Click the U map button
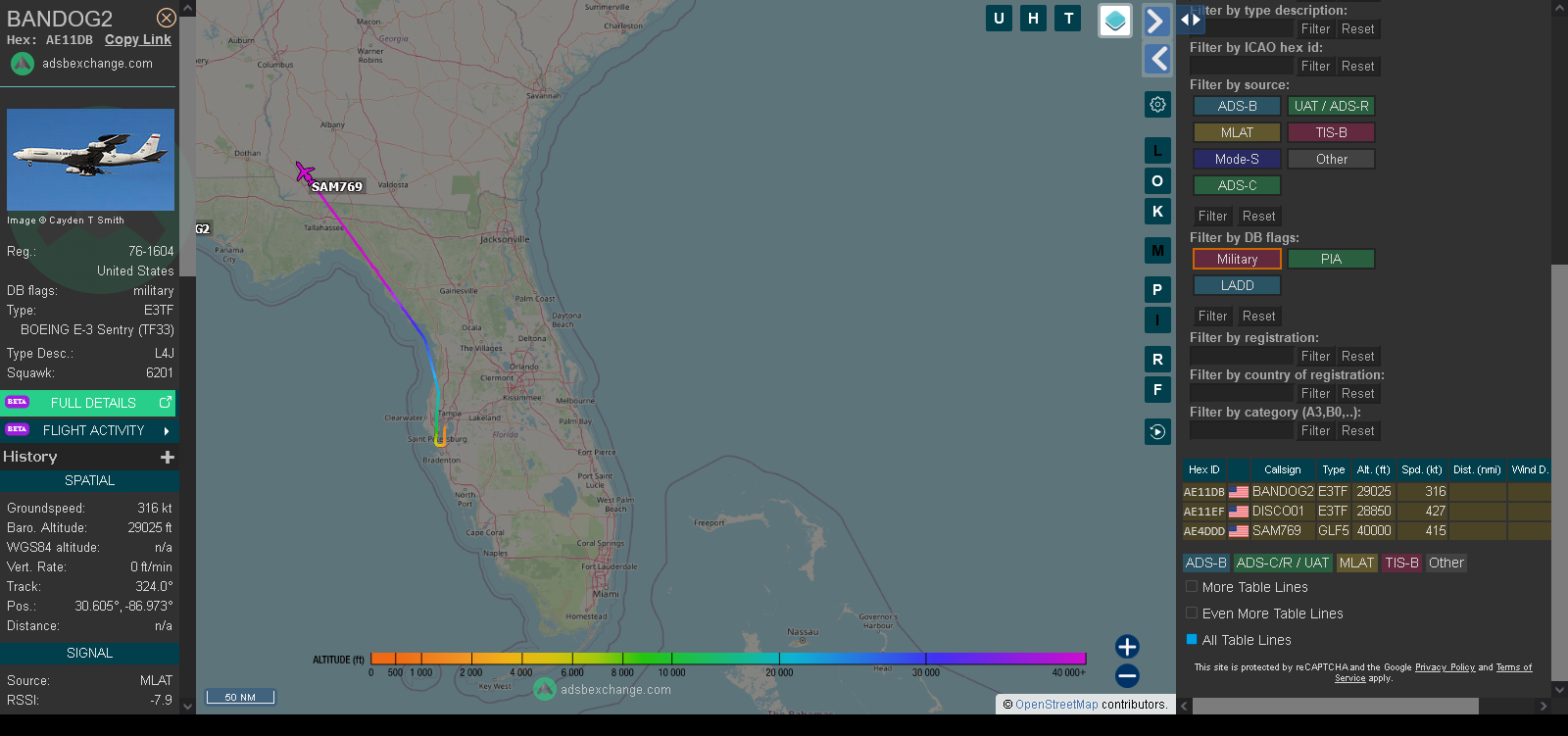This screenshot has width=1568, height=736. (999, 18)
